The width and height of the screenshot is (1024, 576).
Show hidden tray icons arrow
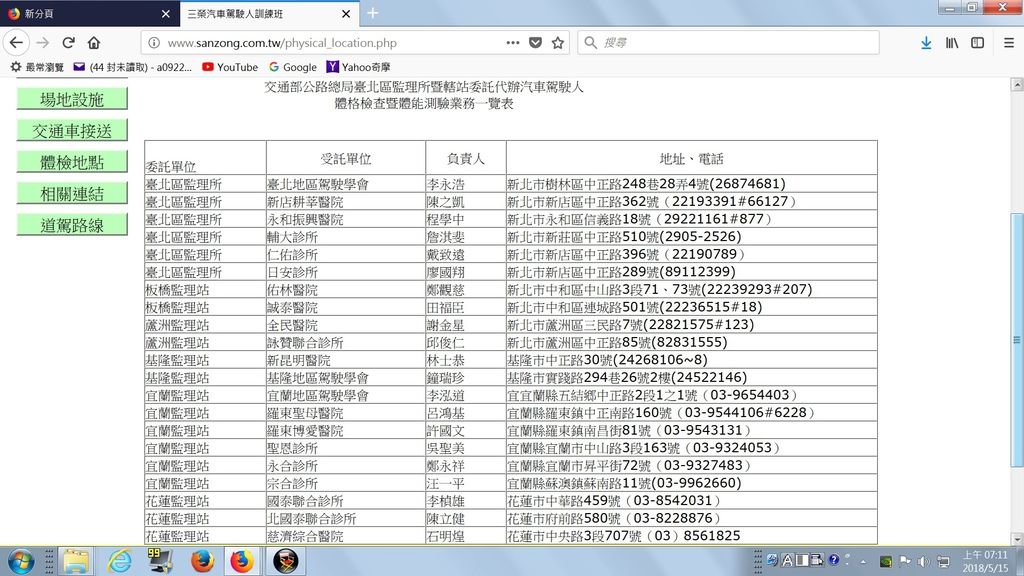pos(863,561)
